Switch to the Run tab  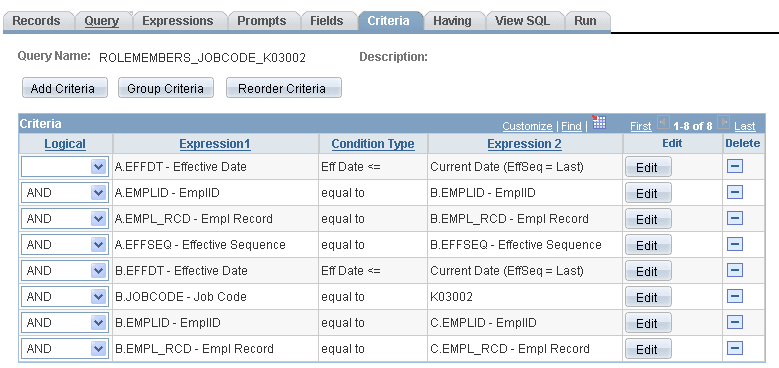pyautogui.click(x=585, y=21)
